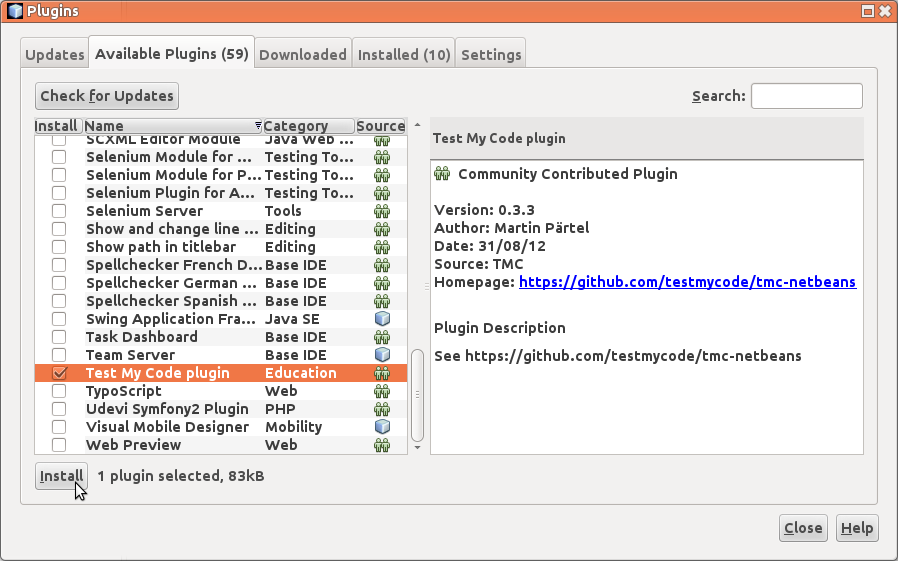Click the community source icon for TypoScript
This screenshot has height=561, width=898.
click(x=381, y=391)
